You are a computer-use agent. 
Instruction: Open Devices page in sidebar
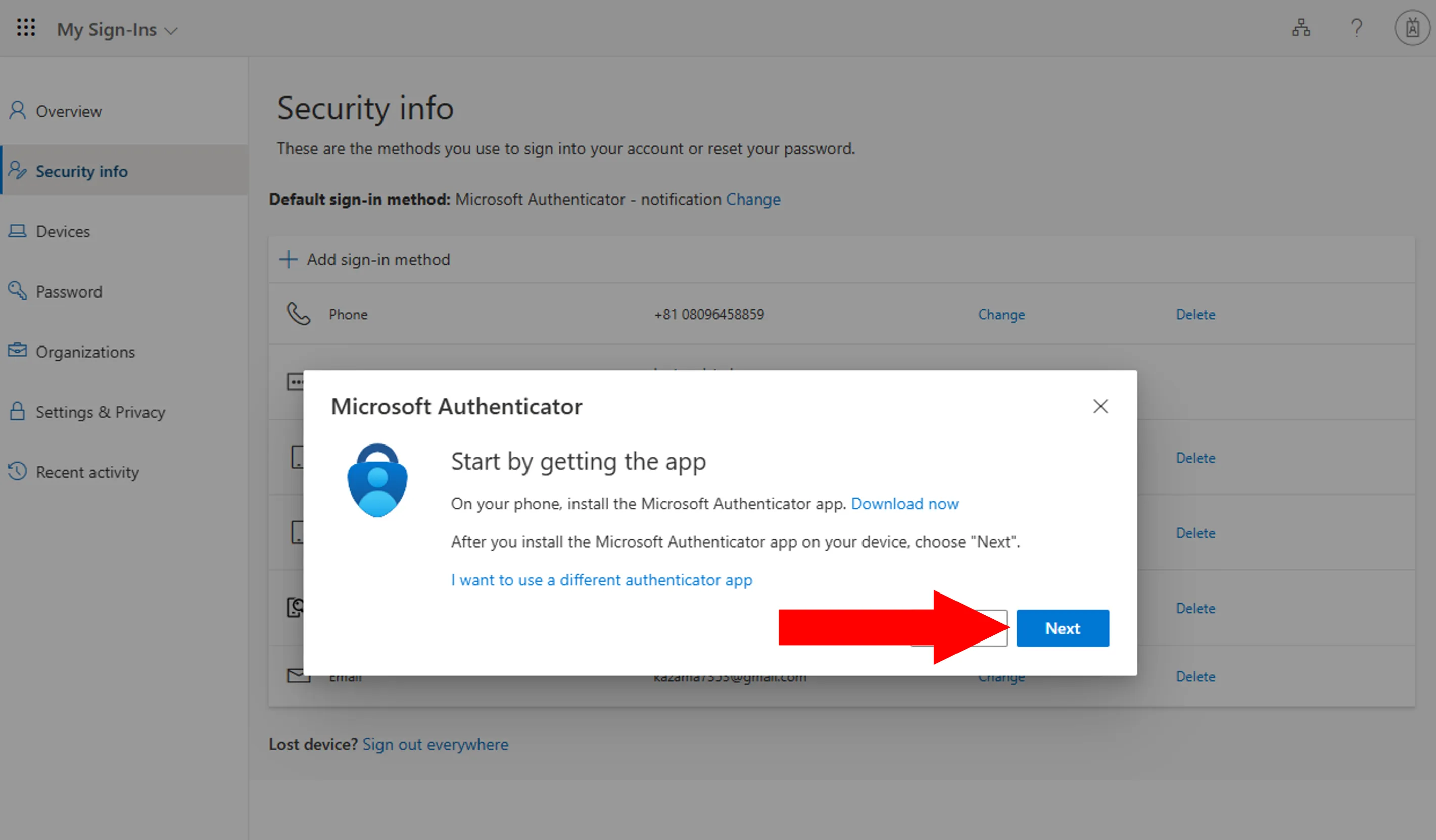point(63,231)
